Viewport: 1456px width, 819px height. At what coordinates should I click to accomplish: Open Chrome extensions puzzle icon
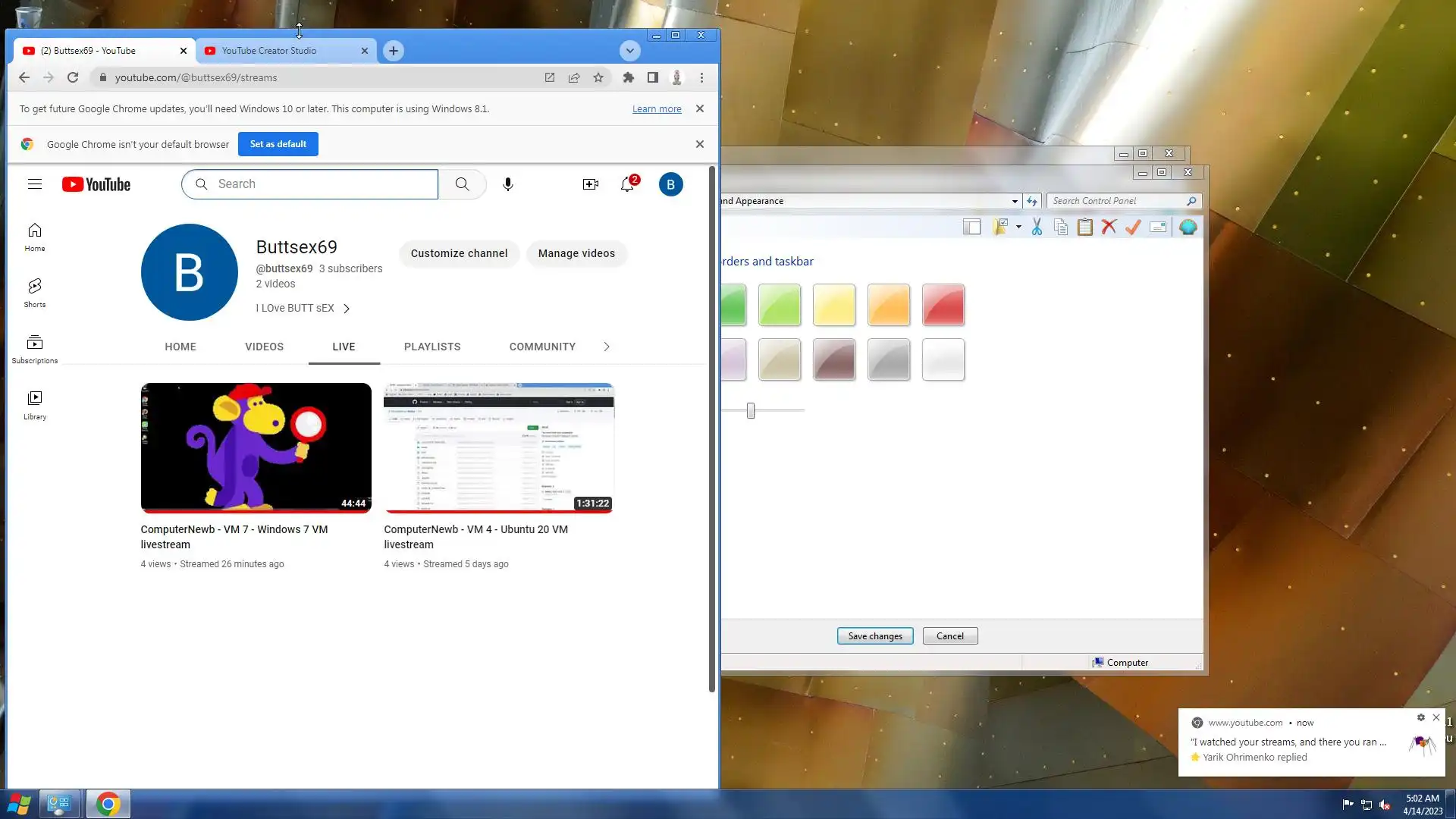pos(628,77)
